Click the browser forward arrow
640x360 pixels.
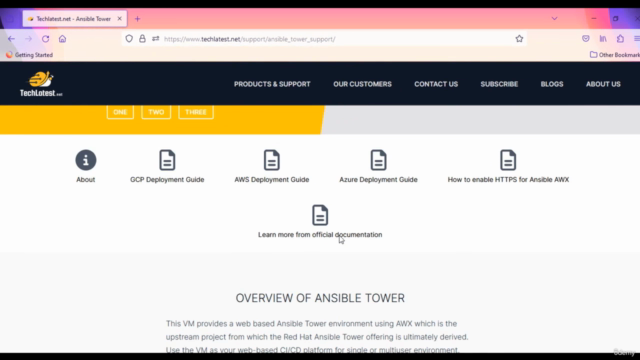pos(28,39)
